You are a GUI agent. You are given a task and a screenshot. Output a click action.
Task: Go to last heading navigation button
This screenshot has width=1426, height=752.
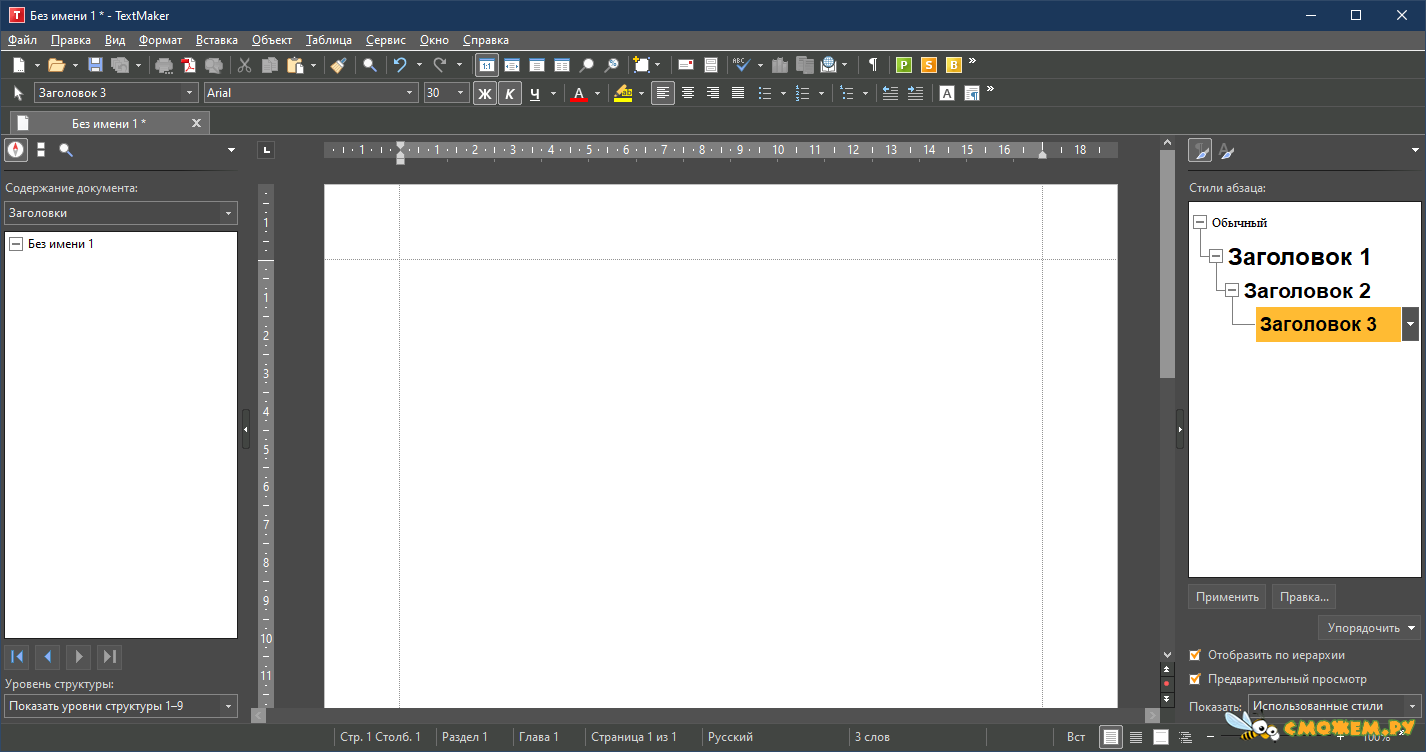[110, 657]
